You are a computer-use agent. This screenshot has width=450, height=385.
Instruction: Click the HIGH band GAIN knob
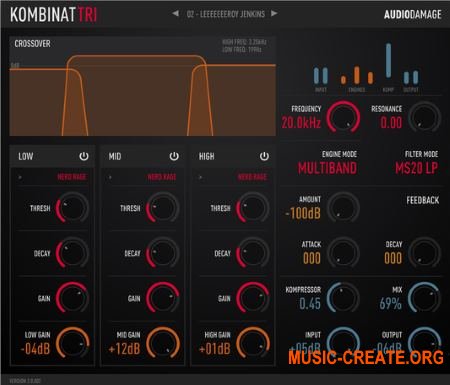253,298
